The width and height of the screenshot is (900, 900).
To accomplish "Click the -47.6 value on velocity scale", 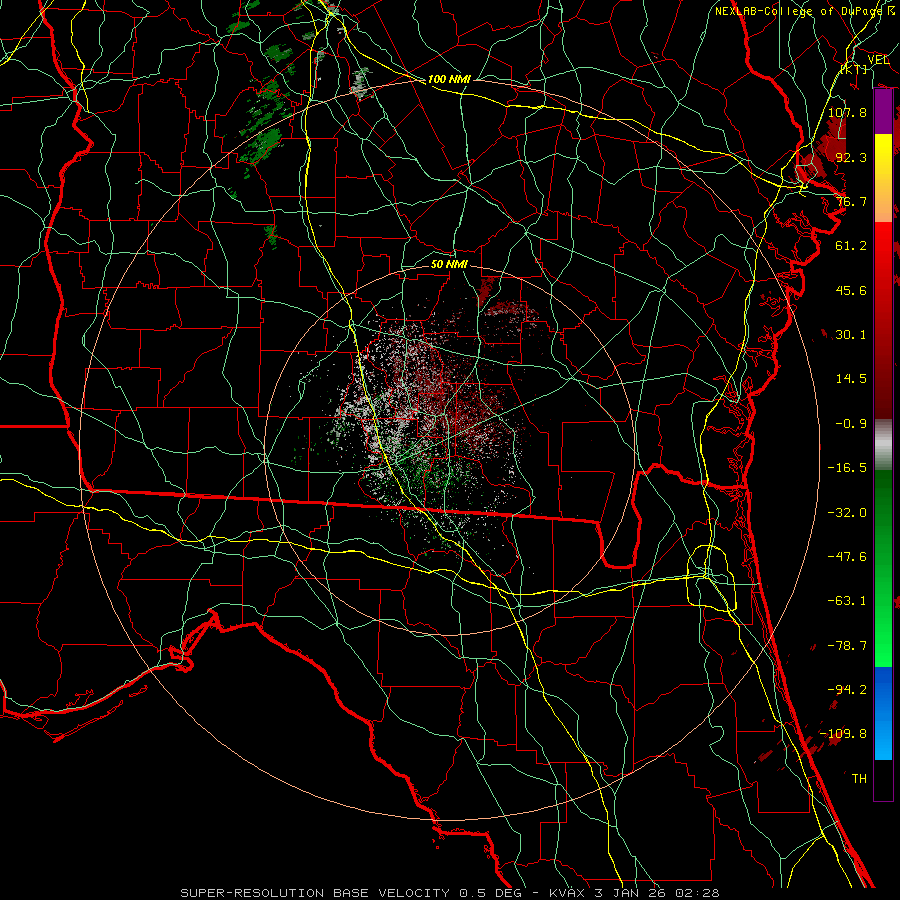I will pos(847,557).
